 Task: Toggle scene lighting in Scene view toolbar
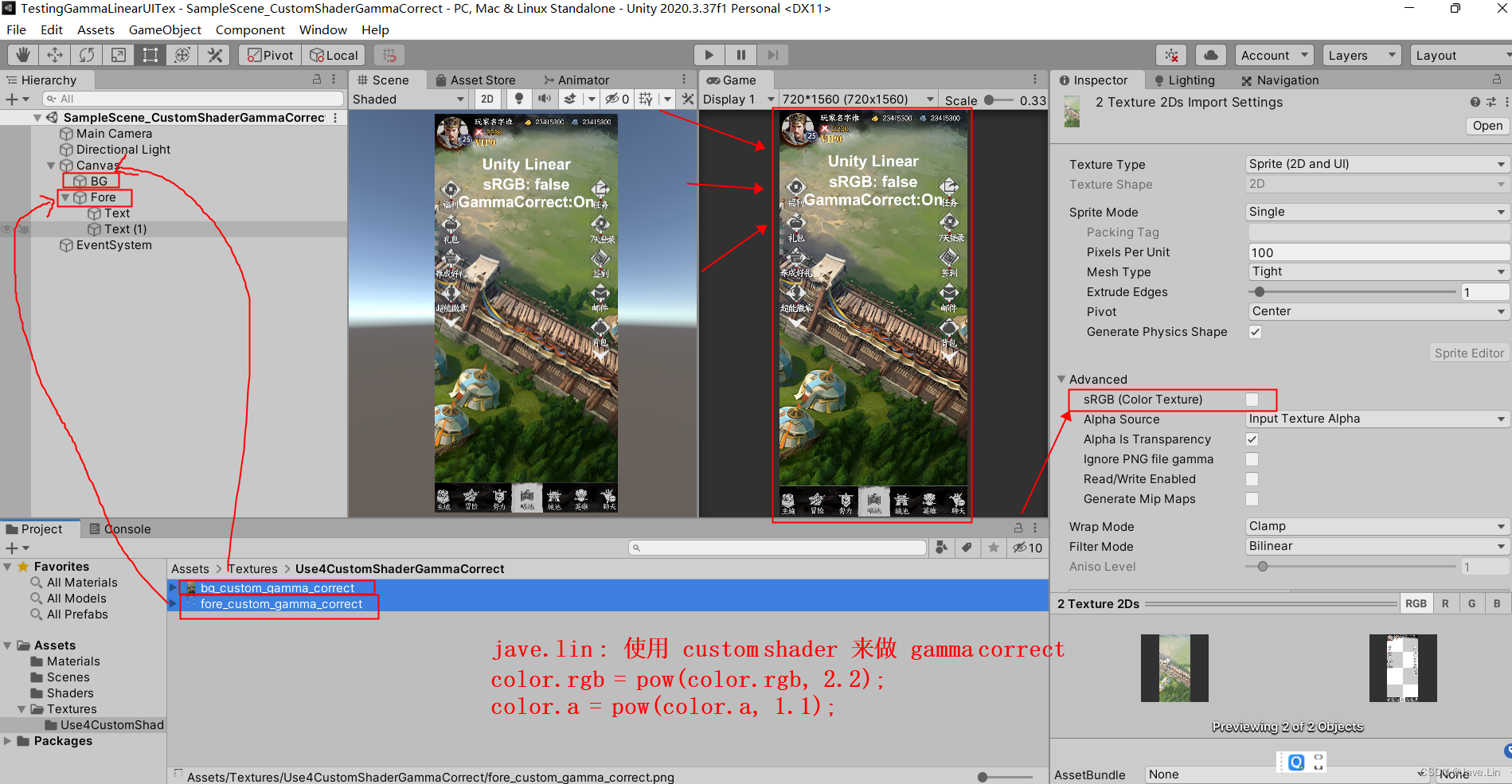(518, 99)
